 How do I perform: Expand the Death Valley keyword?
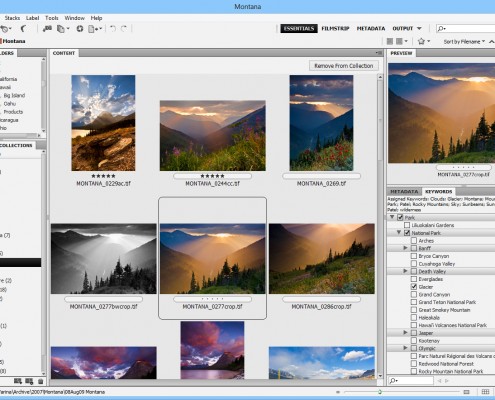point(405,271)
